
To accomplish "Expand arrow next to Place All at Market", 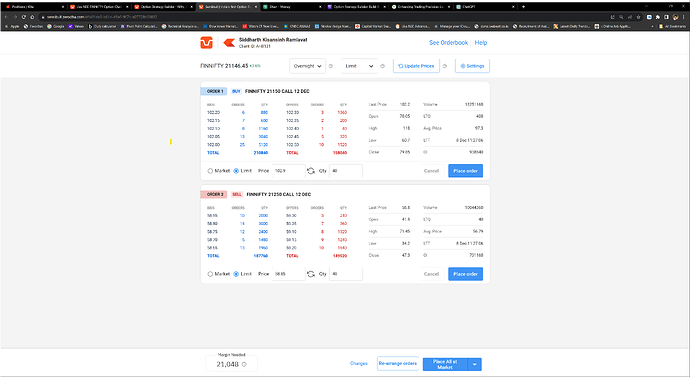I will click(474, 364).
